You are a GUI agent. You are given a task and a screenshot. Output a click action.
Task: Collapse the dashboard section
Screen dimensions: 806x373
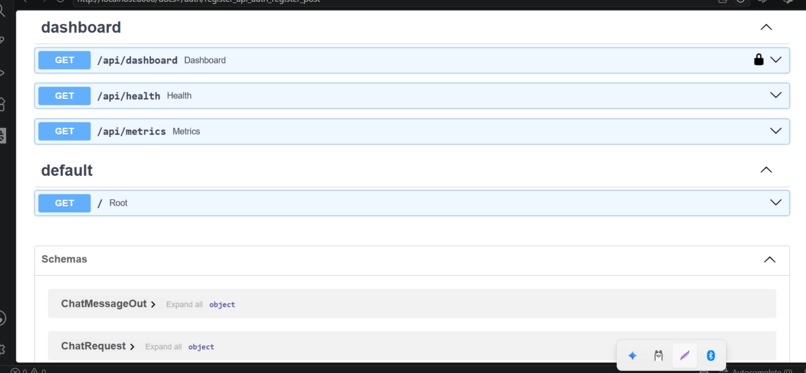(766, 27)
